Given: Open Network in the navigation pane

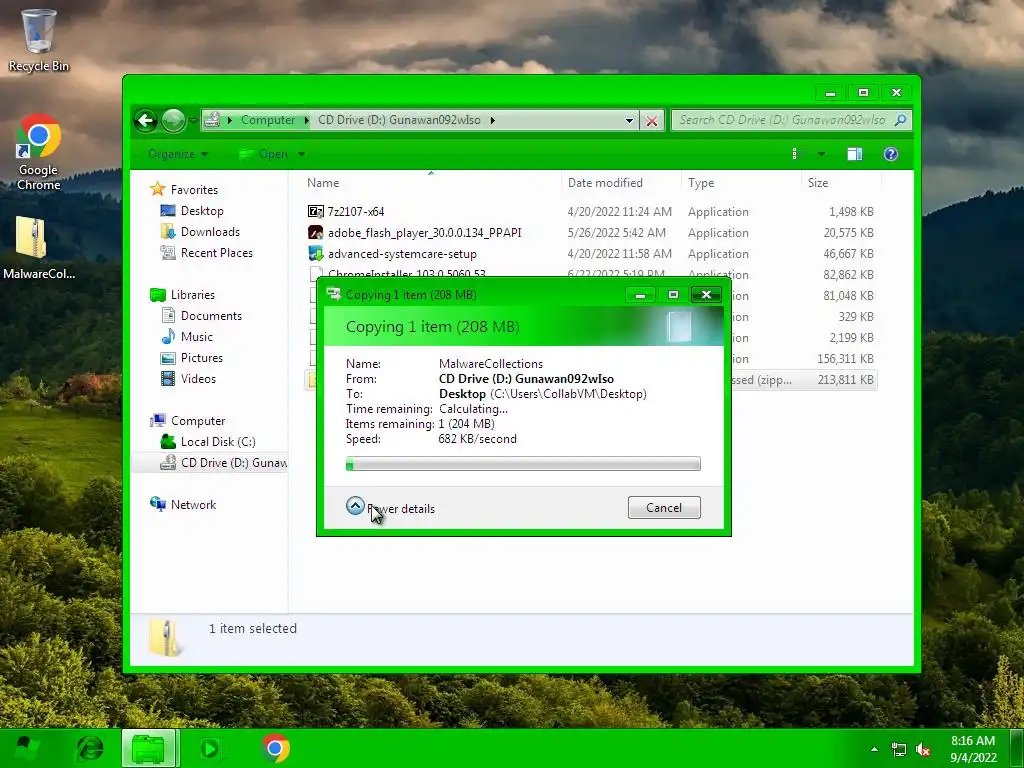Looking at the screenshot, I should coord(193,505).
